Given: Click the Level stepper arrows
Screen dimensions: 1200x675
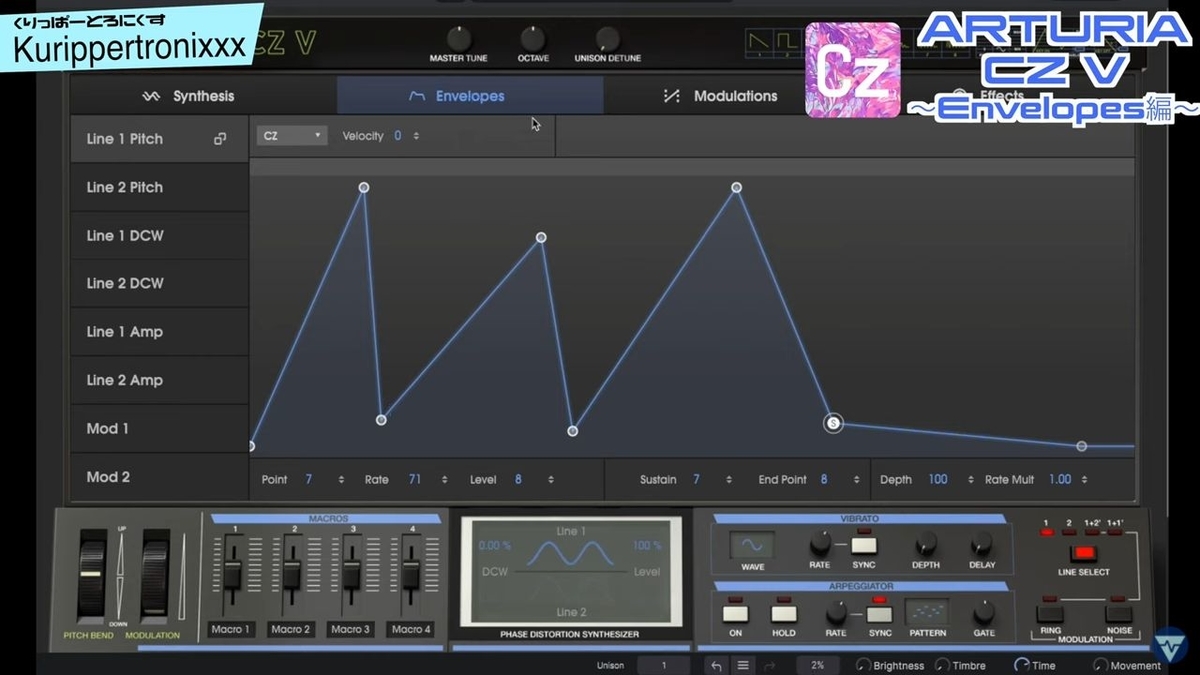Looking at the screenshot, I should 550,480.
